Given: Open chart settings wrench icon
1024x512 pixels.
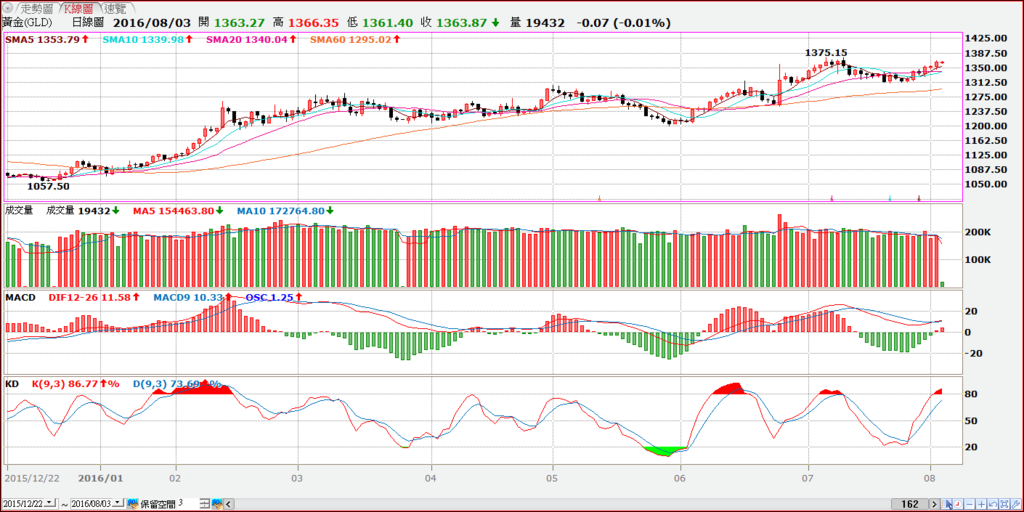Looking at the screenshot, I should click(x=1016, y=504).
